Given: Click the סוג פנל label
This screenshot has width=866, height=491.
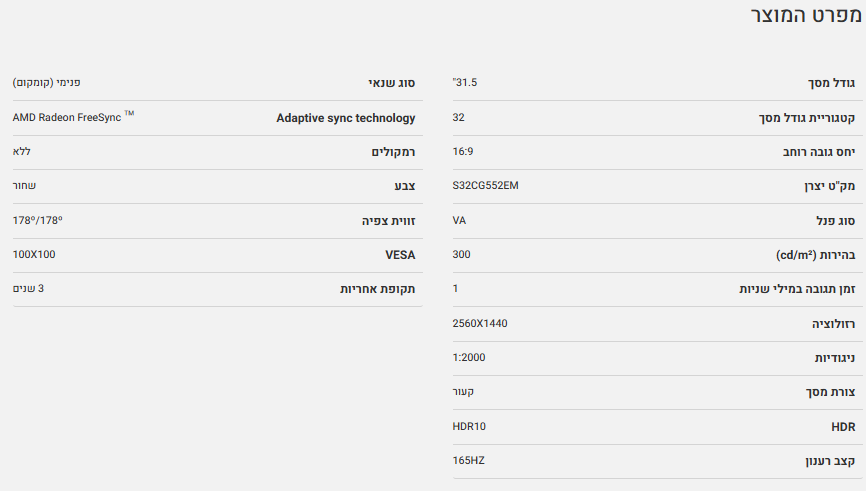Looking at the screenshot, I should coord(835,221).
